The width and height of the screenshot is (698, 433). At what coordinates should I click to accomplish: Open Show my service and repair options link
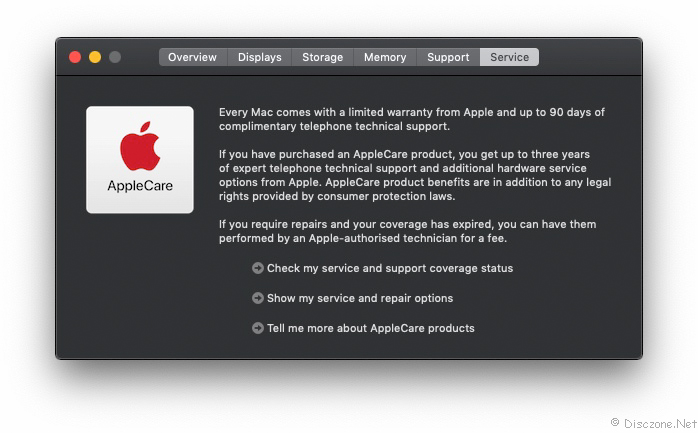point(360,298)
